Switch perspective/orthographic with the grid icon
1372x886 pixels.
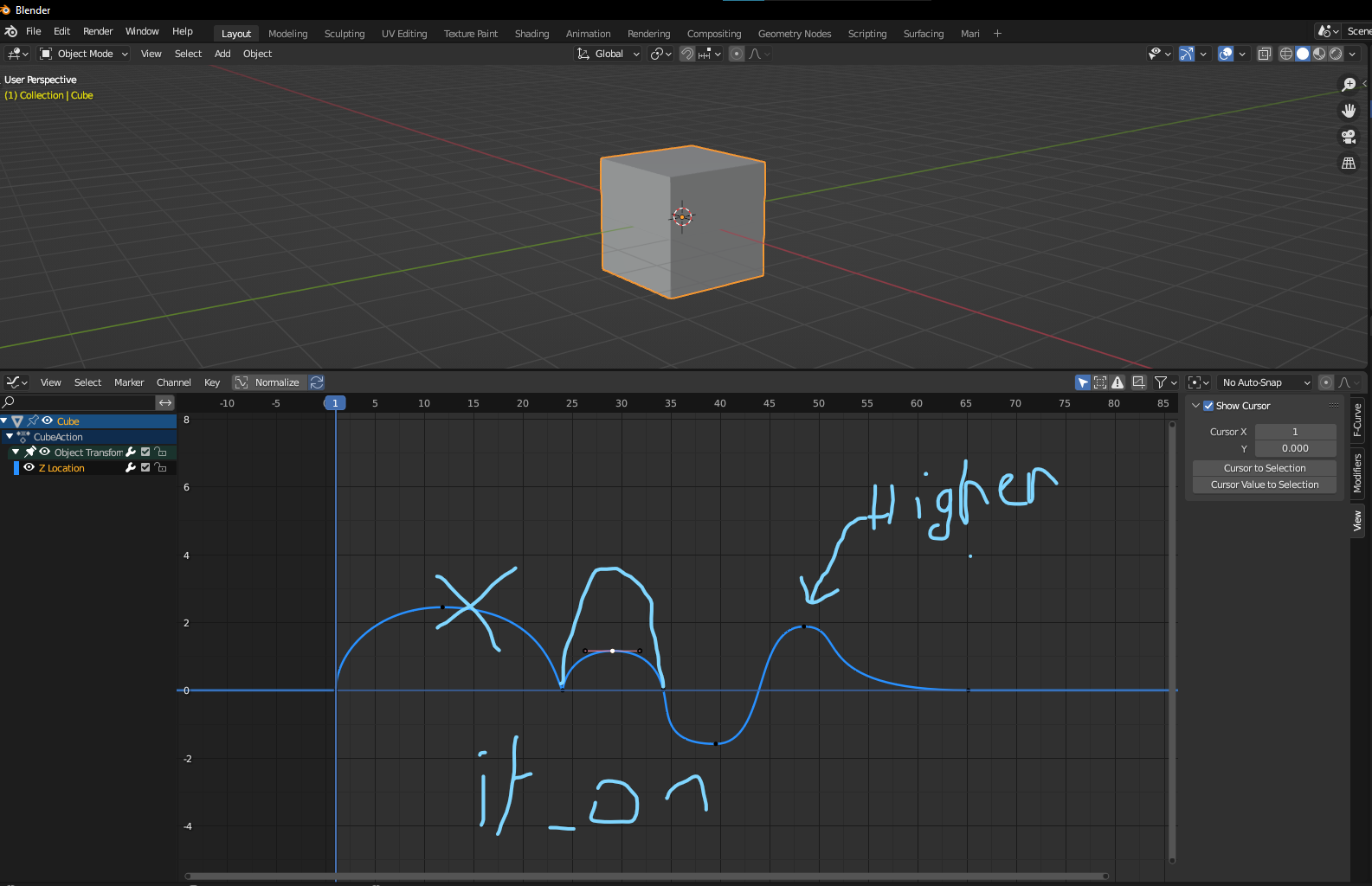tap(1349, 163)
